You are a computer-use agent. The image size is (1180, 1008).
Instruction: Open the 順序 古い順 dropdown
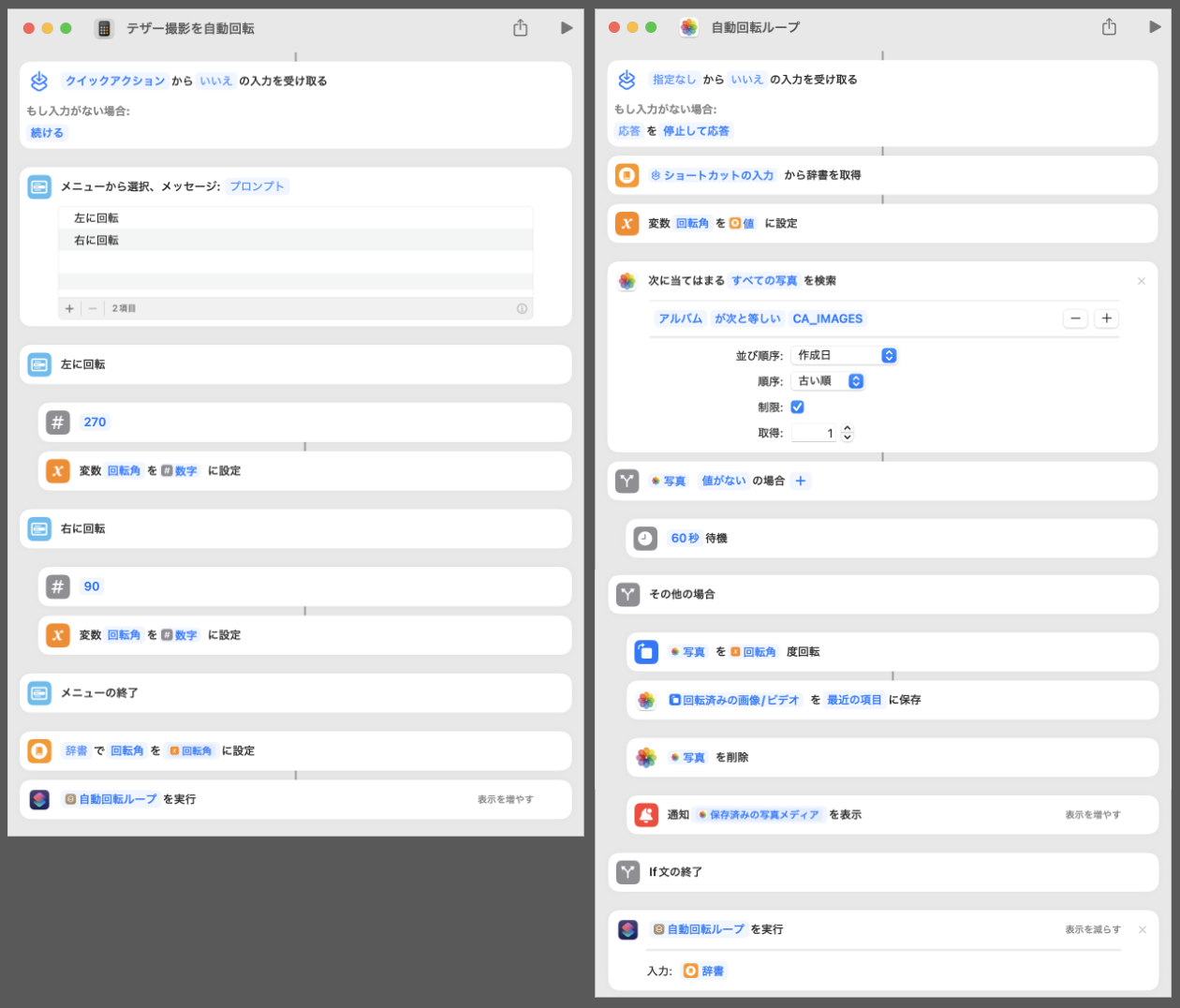(x=828, y=382)
